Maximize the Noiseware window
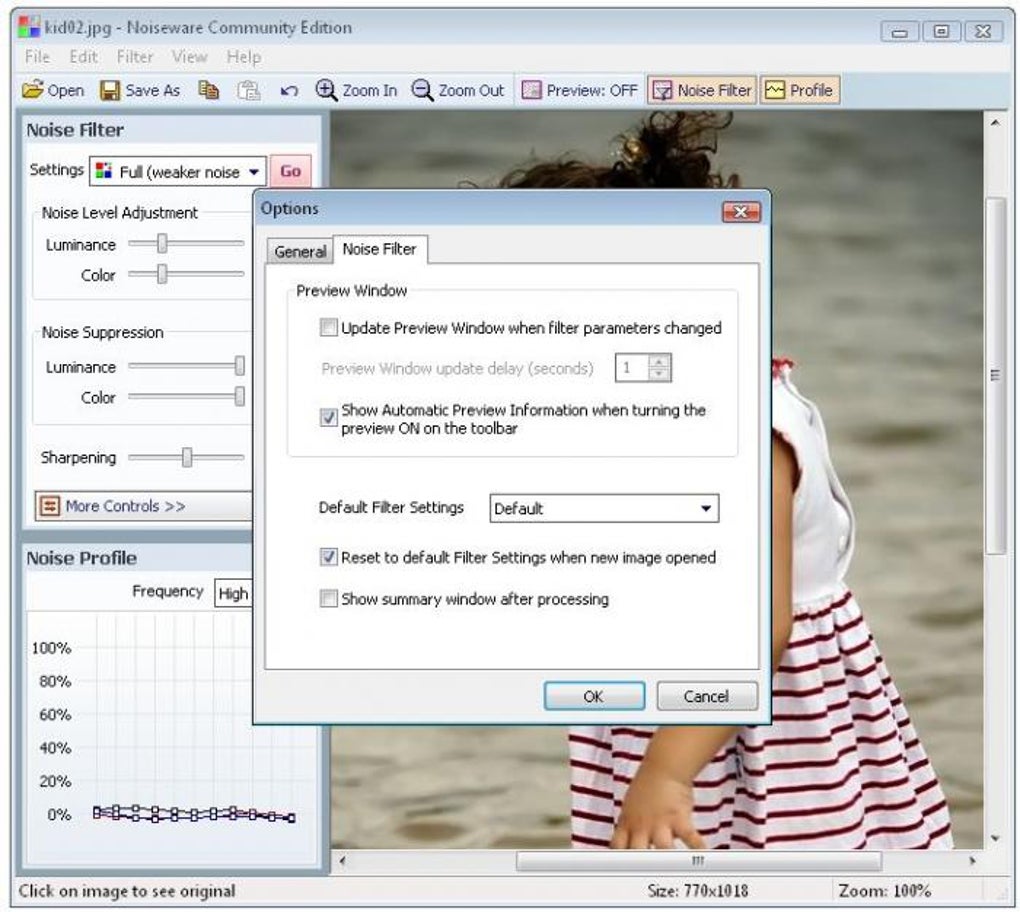Screen dimensions: 1020x912 [941, 31]
